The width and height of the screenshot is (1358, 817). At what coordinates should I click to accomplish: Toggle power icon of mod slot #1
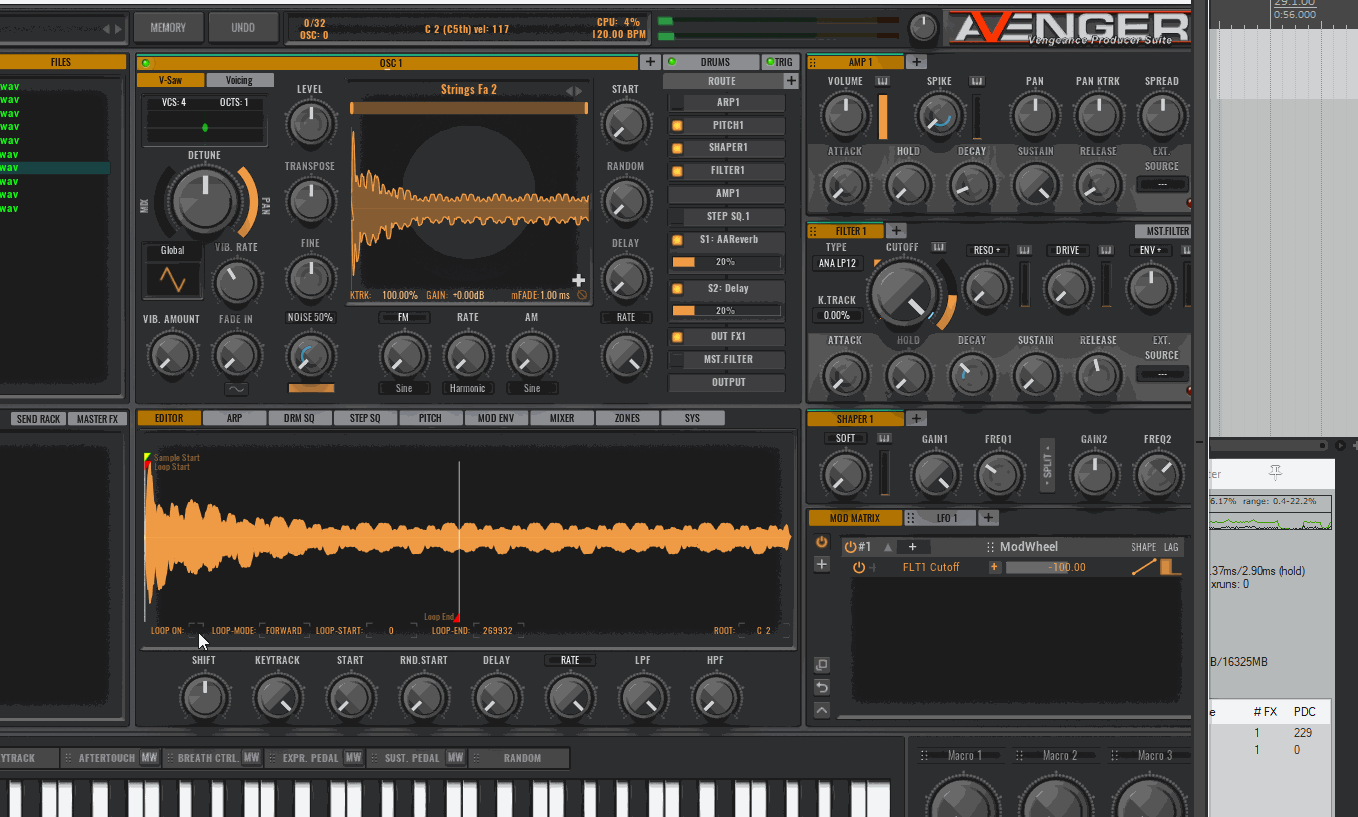click(x=850, y=547)
